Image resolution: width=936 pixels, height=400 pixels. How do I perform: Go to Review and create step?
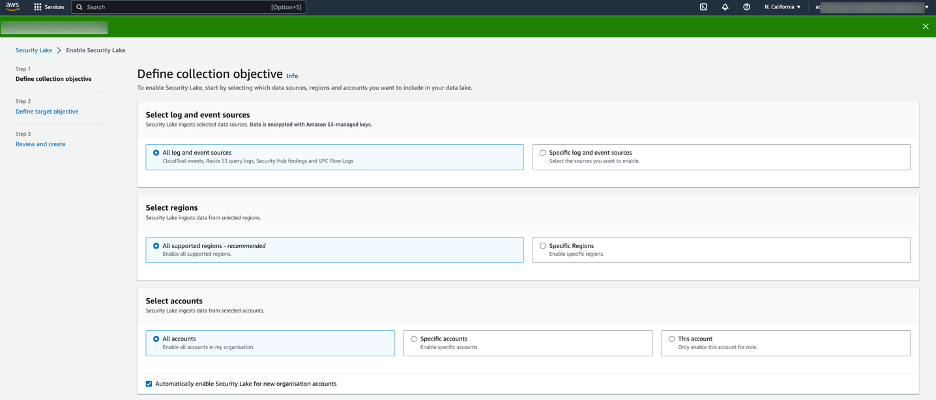click(41, 144)
